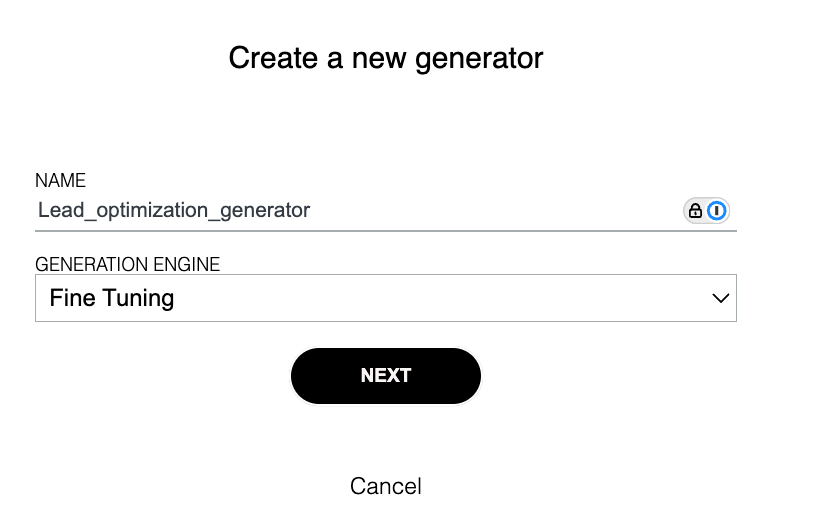Open the 1Password autofill icon
This screenshot has width=830, height=524.
(716, 211)
